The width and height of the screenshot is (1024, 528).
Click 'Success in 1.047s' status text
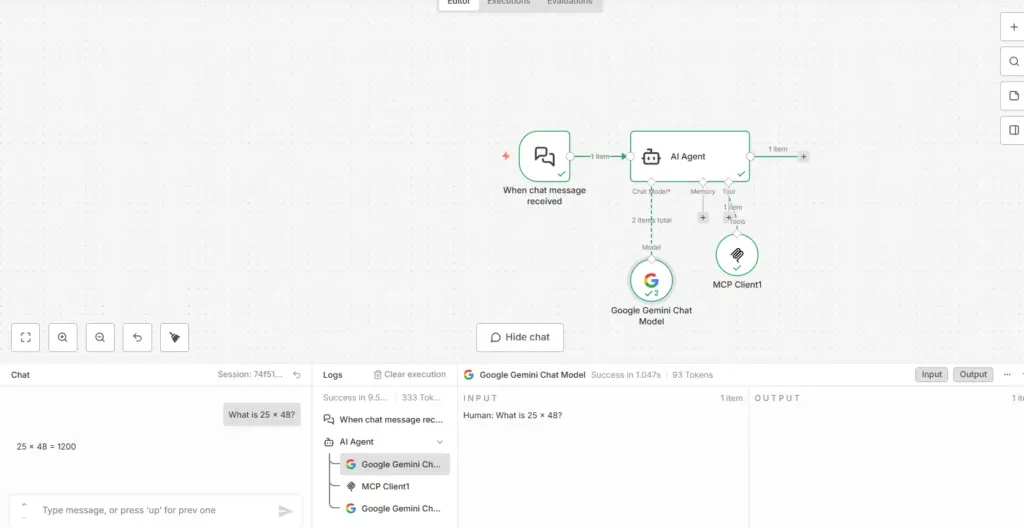click(x=626, y=374)
